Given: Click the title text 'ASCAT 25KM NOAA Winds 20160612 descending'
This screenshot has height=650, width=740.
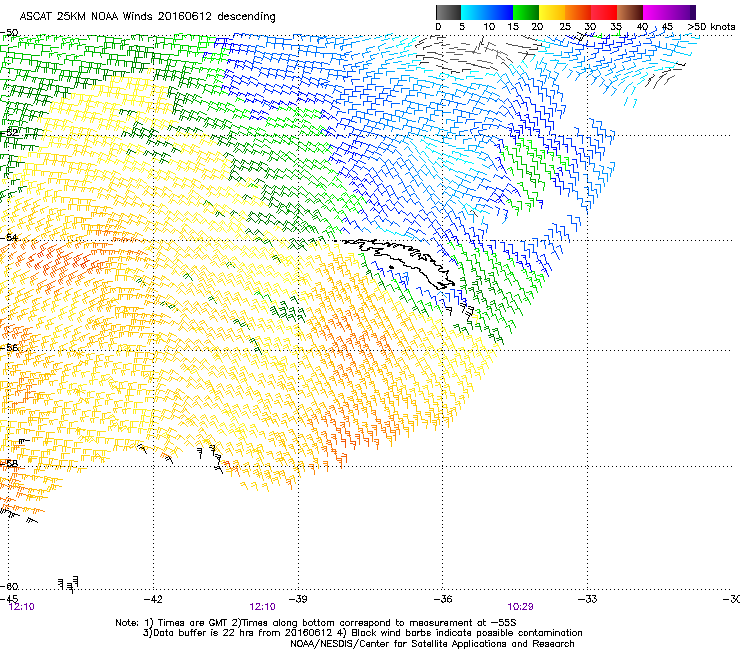Looking at the screenshot, I should click(x=147, y=16).
